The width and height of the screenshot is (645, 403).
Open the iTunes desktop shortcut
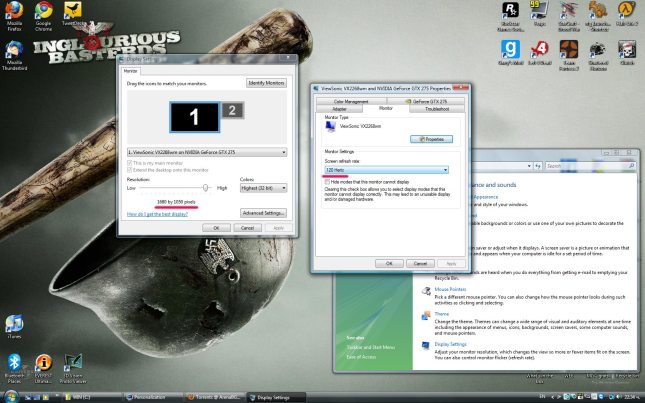[14, 324]
